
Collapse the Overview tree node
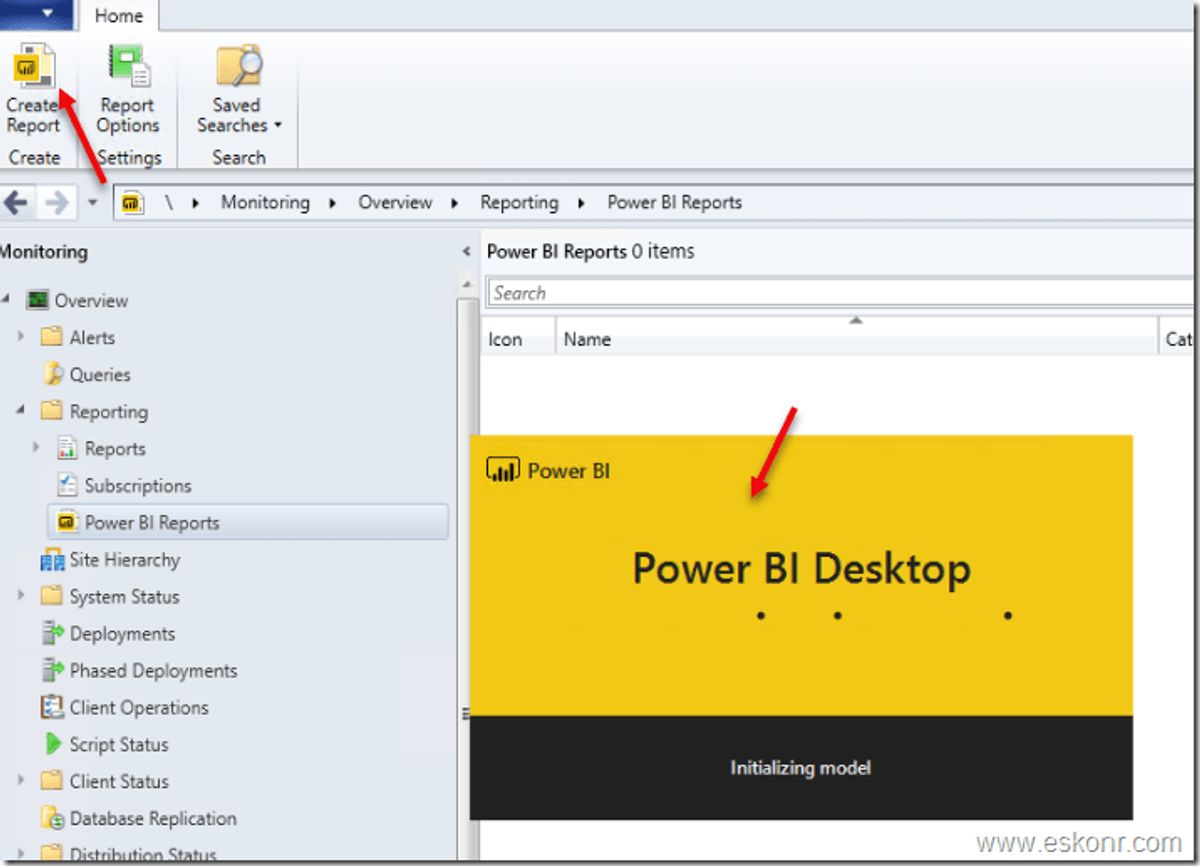7,300
